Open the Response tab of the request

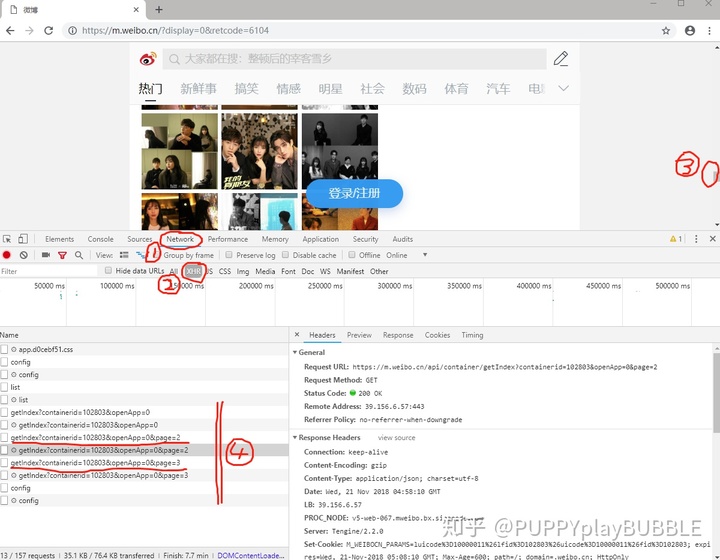(x=398, y=335)
